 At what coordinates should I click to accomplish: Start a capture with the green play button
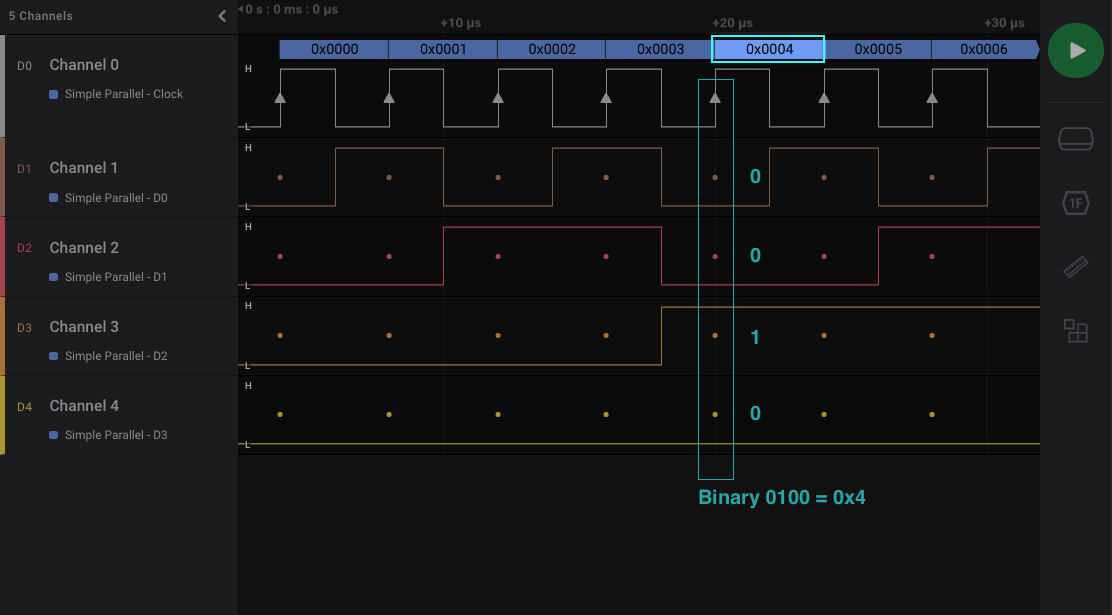point(1075,50)
